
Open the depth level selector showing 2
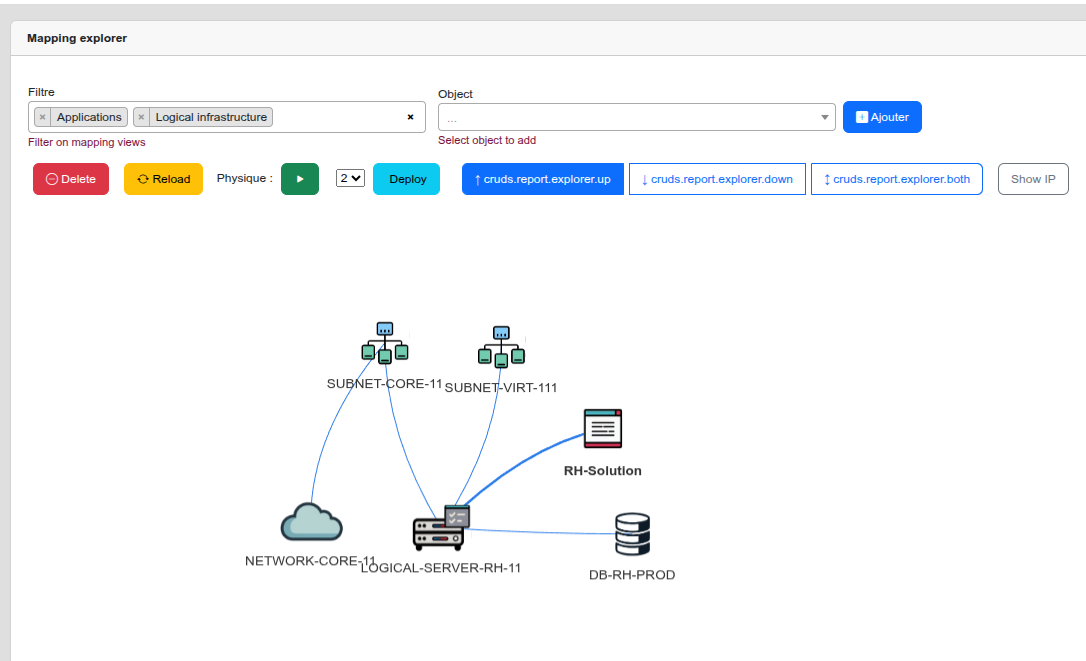(x=350, y=178)
